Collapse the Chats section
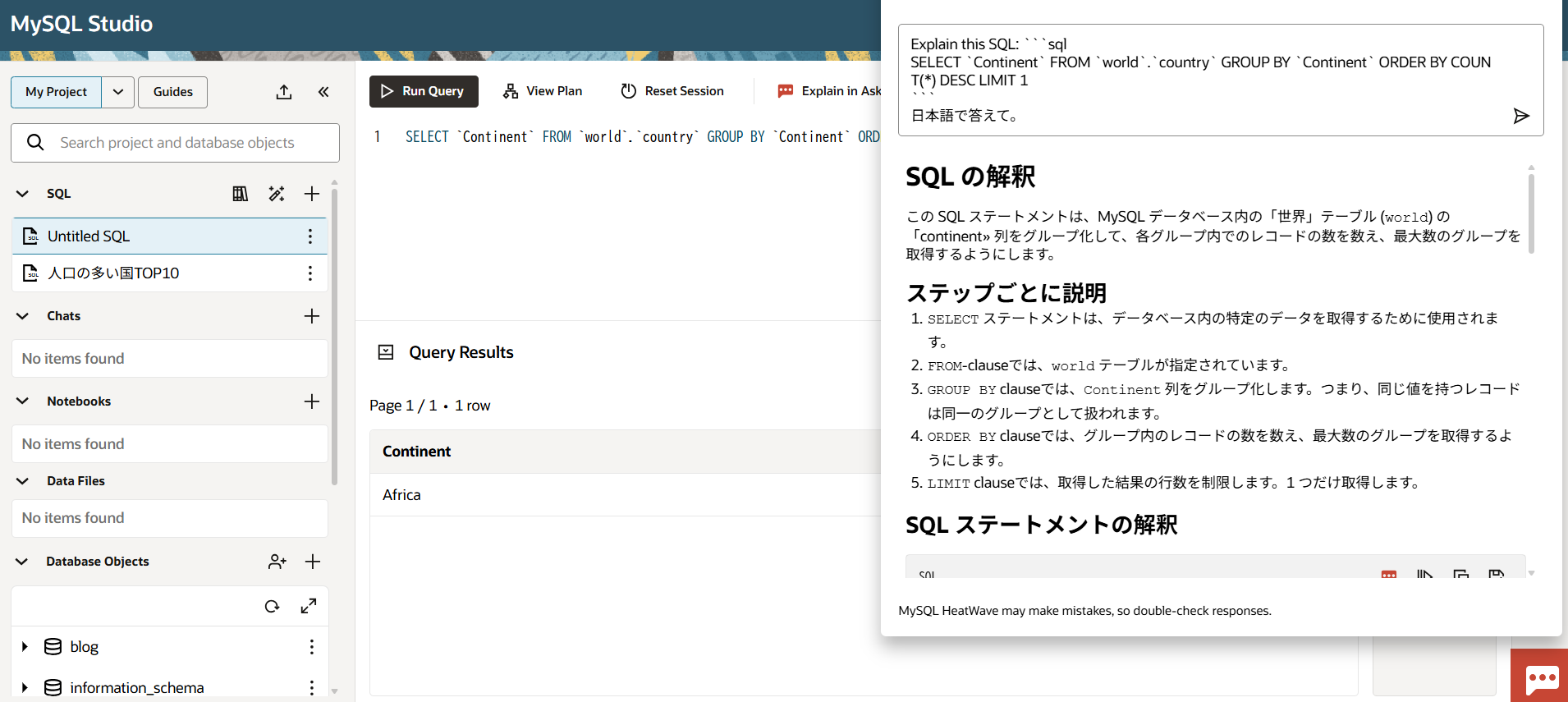Viewport: 1568px width, 702px height. tap(23, 316)
